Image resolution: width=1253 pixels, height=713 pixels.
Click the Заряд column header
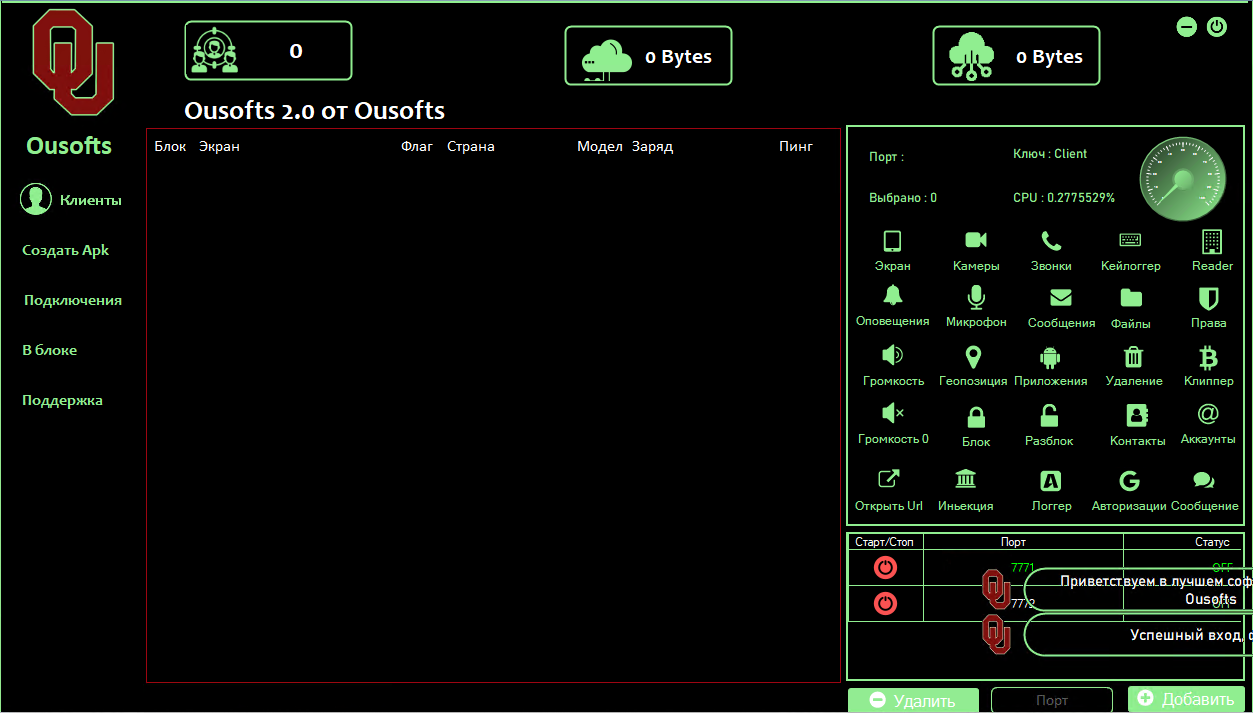pos(652,147)
